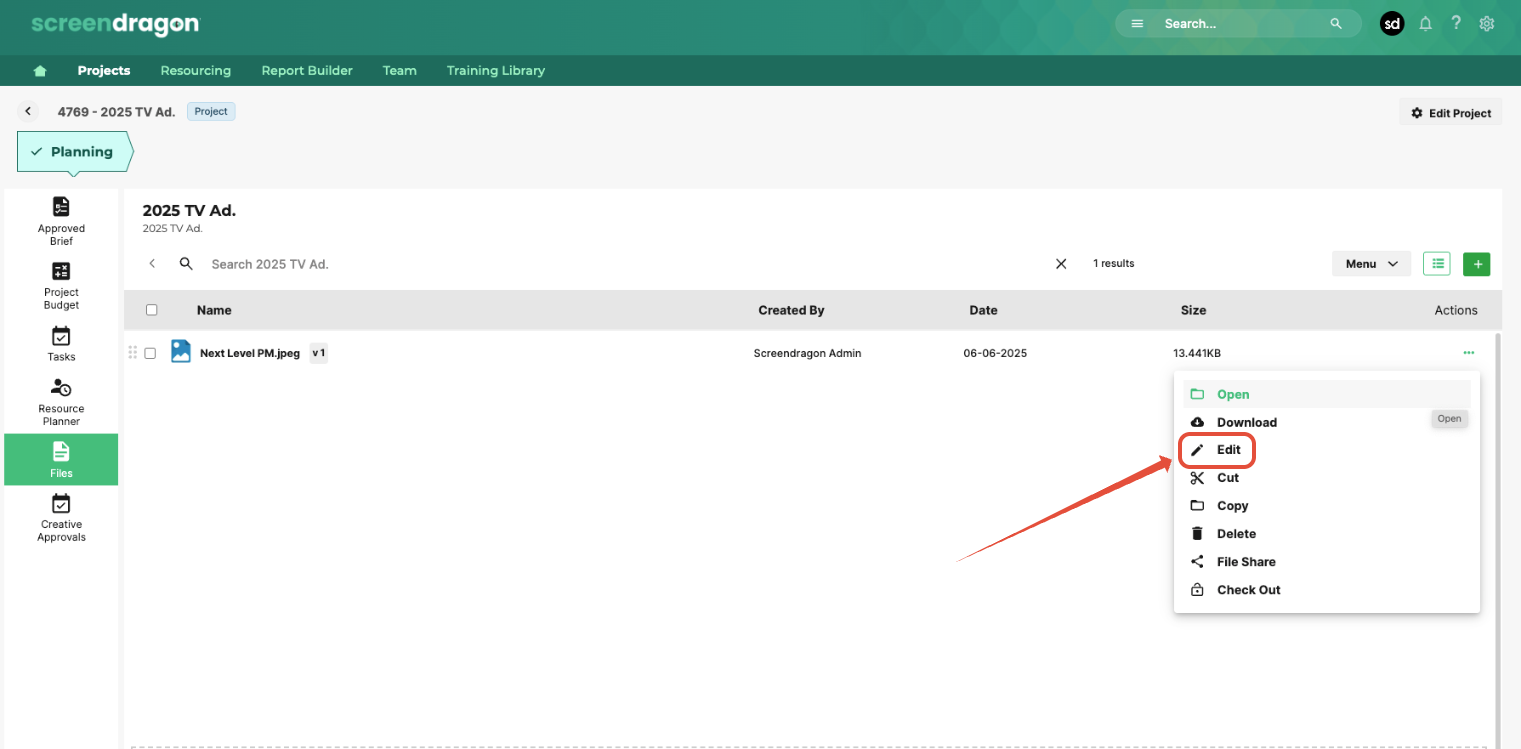Click the Planning stage button
The height and width of the screenshot is (749, 1521).
click(75, 152)
